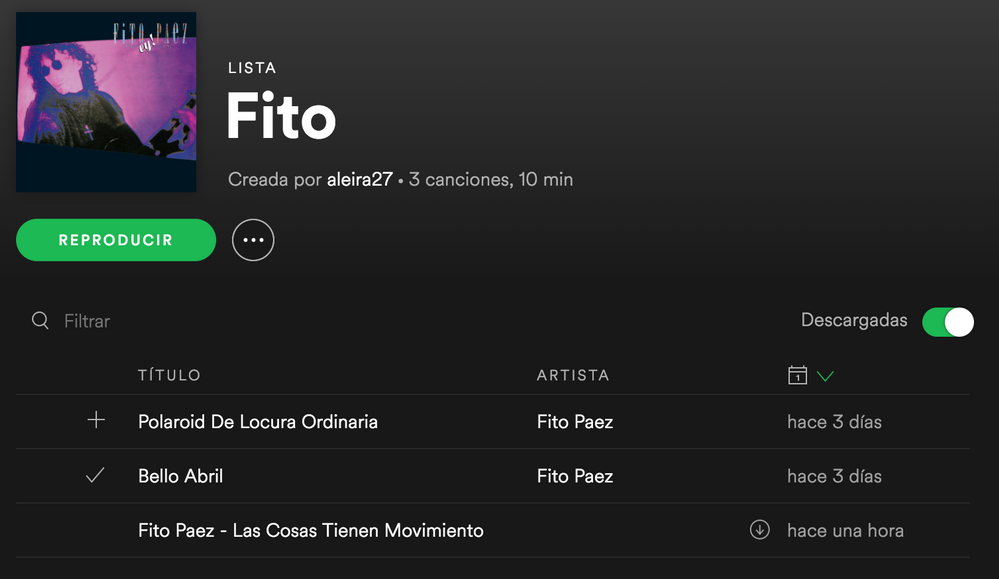Select the Polaroid De Locura Ordinaria track

(258, 421)
